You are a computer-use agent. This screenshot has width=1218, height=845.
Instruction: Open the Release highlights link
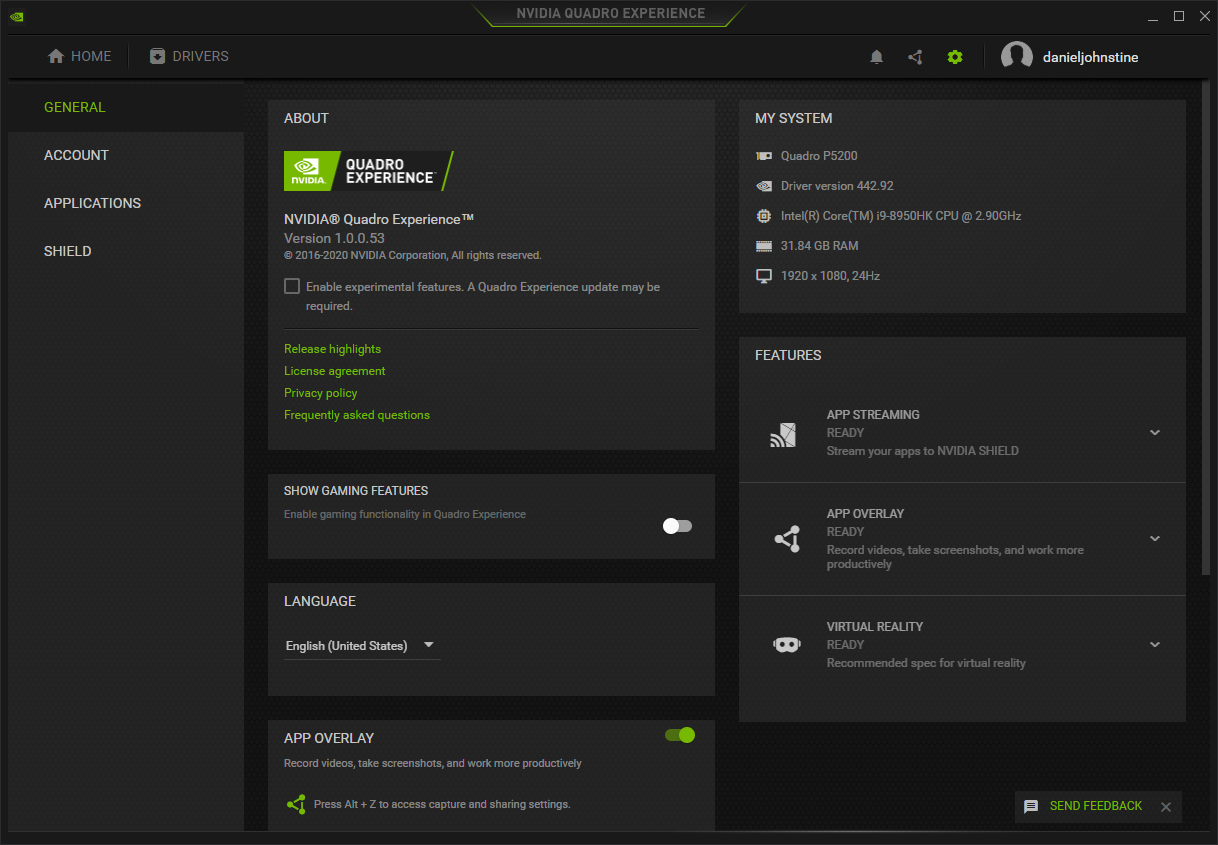point(332,349)
